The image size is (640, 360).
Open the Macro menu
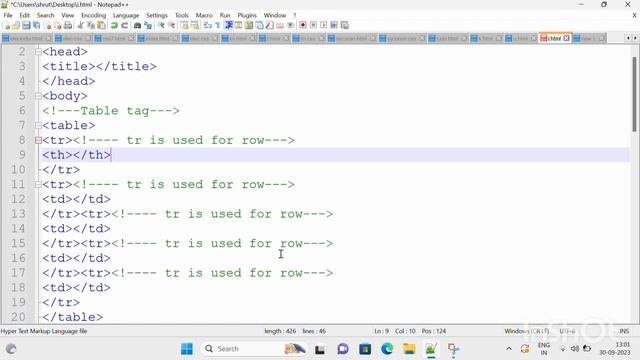pos(204,15)
